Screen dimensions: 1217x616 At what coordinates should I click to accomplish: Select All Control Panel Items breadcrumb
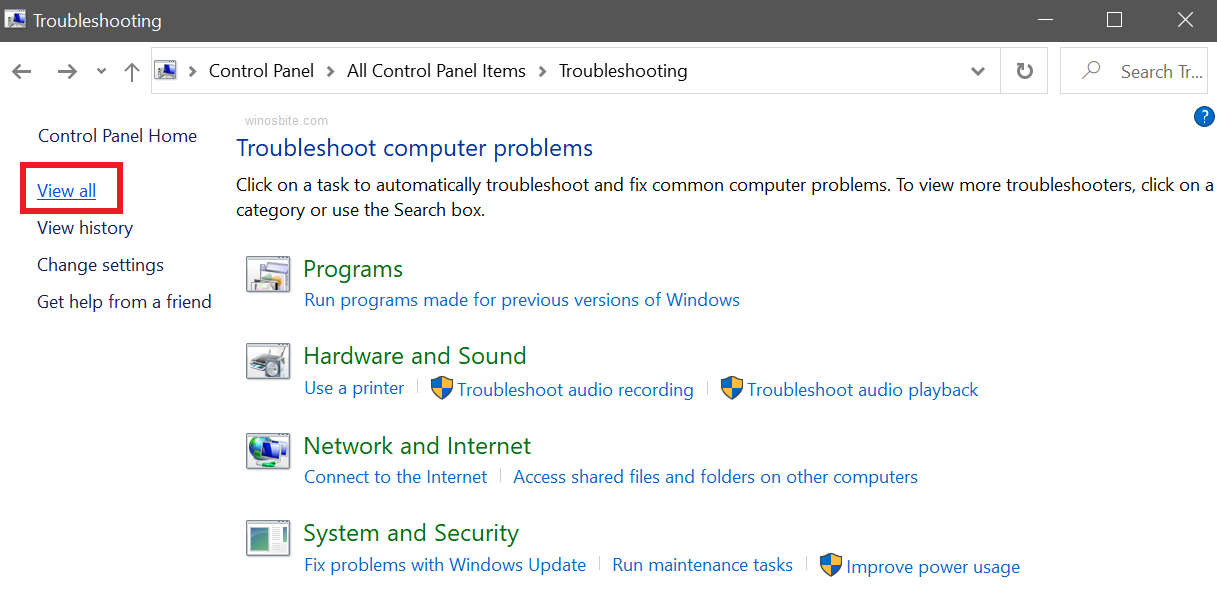[436, 71]
